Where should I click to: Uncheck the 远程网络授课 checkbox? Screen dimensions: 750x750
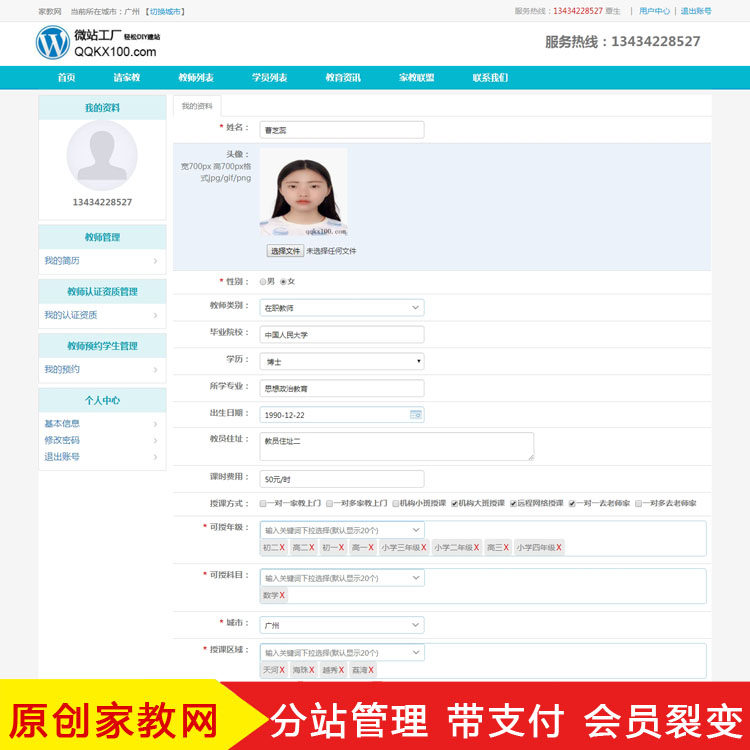tap(513, 503)
